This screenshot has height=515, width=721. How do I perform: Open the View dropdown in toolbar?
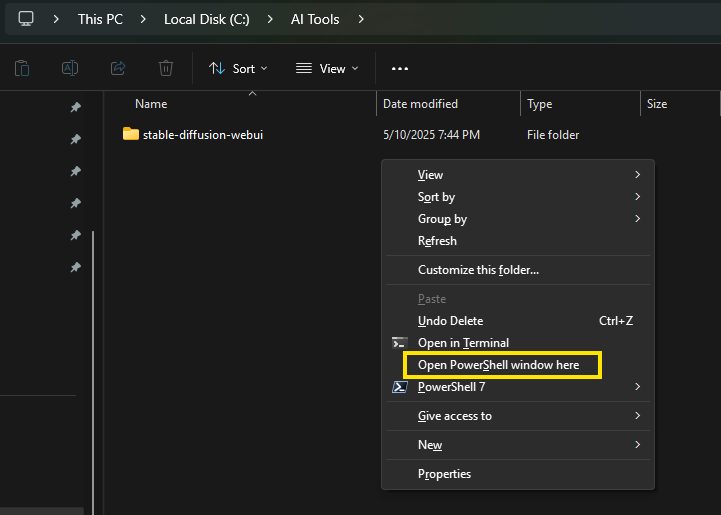[326, 69]
